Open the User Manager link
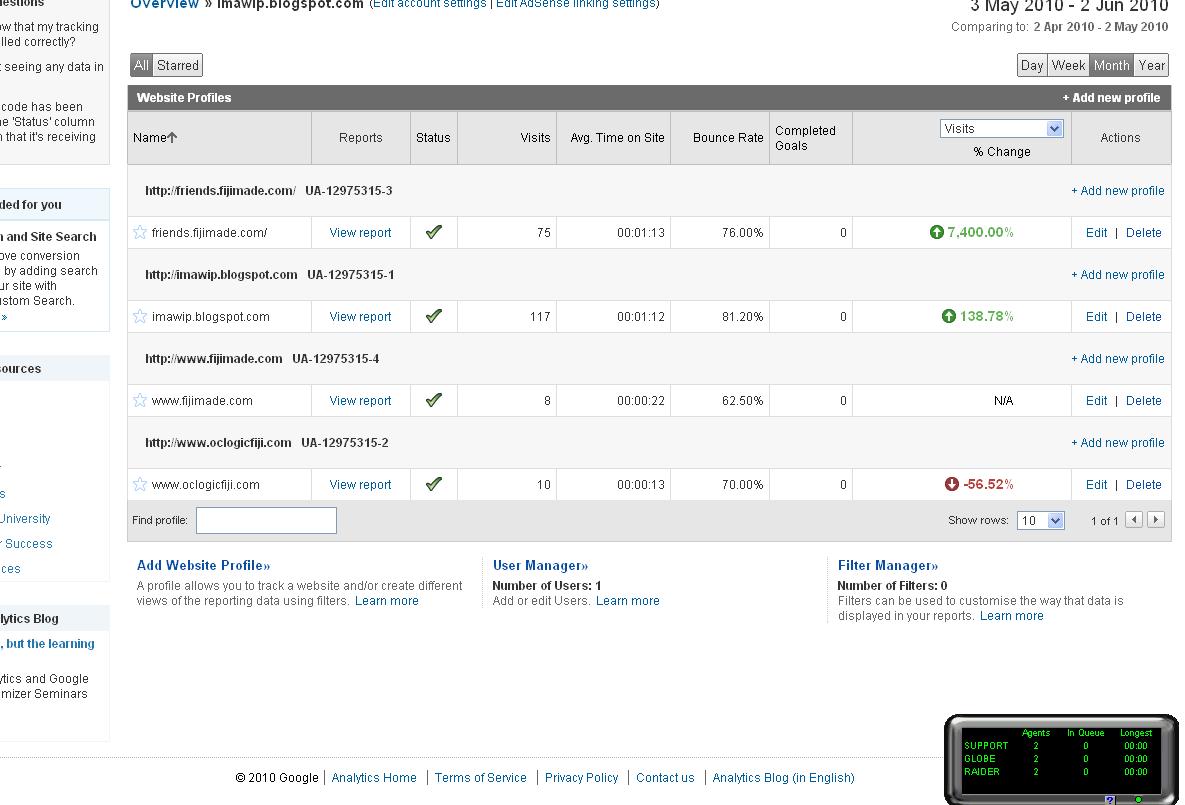 click(540, 565)
